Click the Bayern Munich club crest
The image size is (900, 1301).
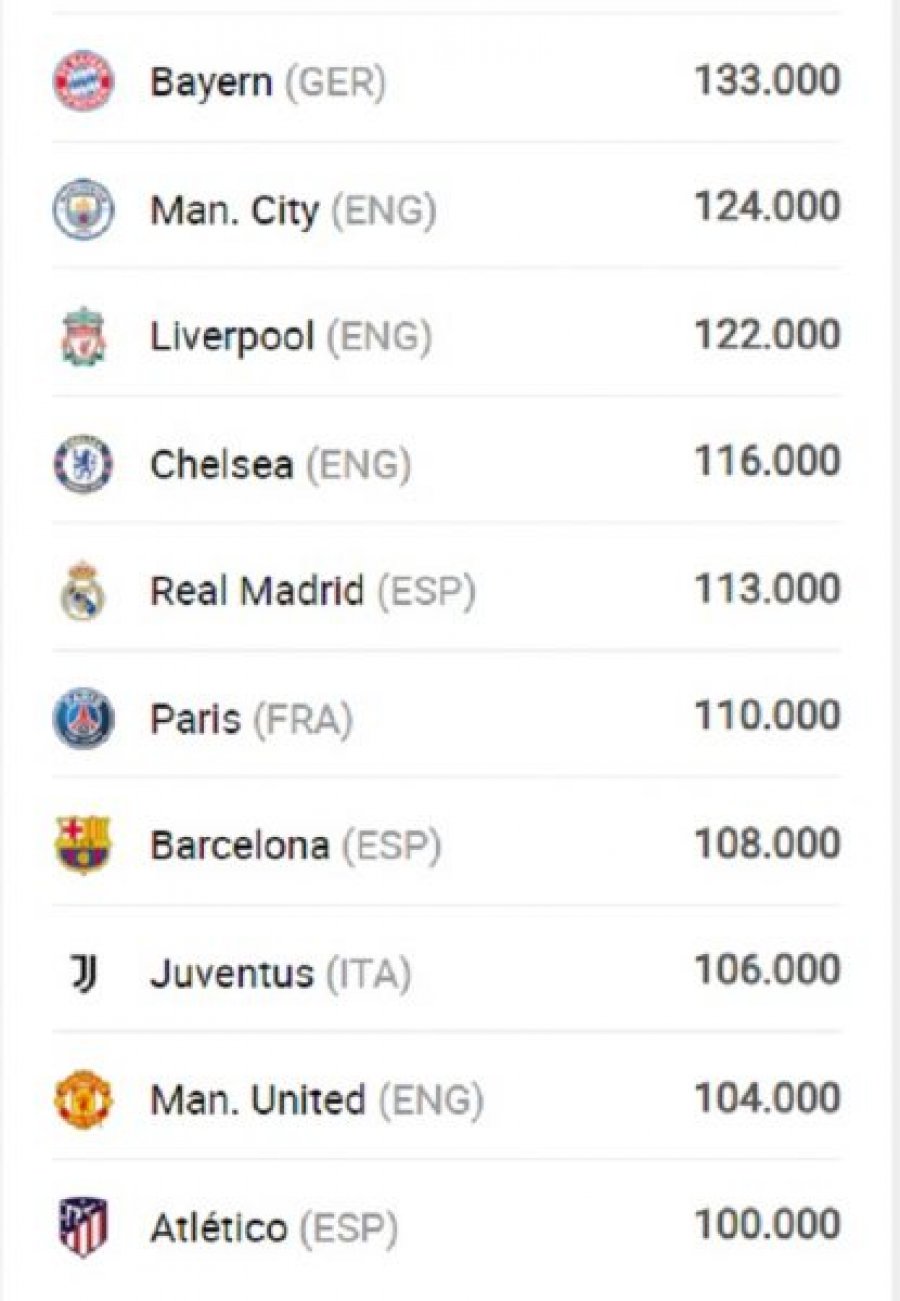coord(83,81)
